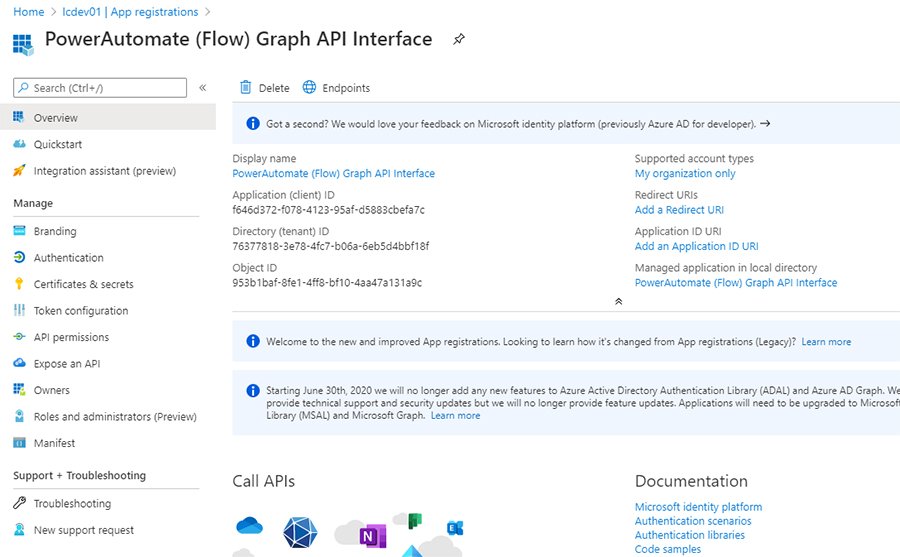Click Add a Redirect URI link
Image resolution: width=900 pixels, height=557 pixels.
(x=679, y=210)
